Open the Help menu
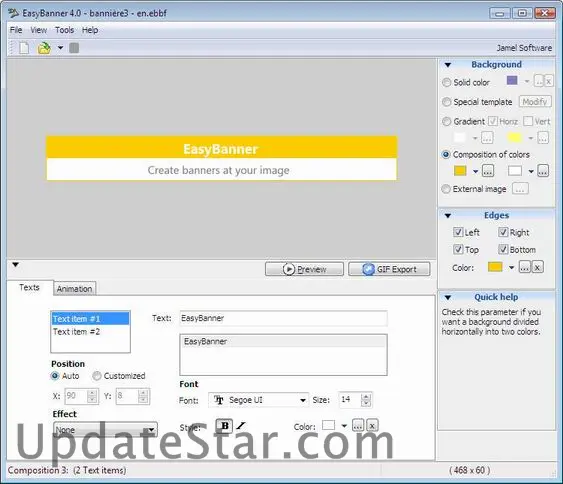 [x=90, y=30]
